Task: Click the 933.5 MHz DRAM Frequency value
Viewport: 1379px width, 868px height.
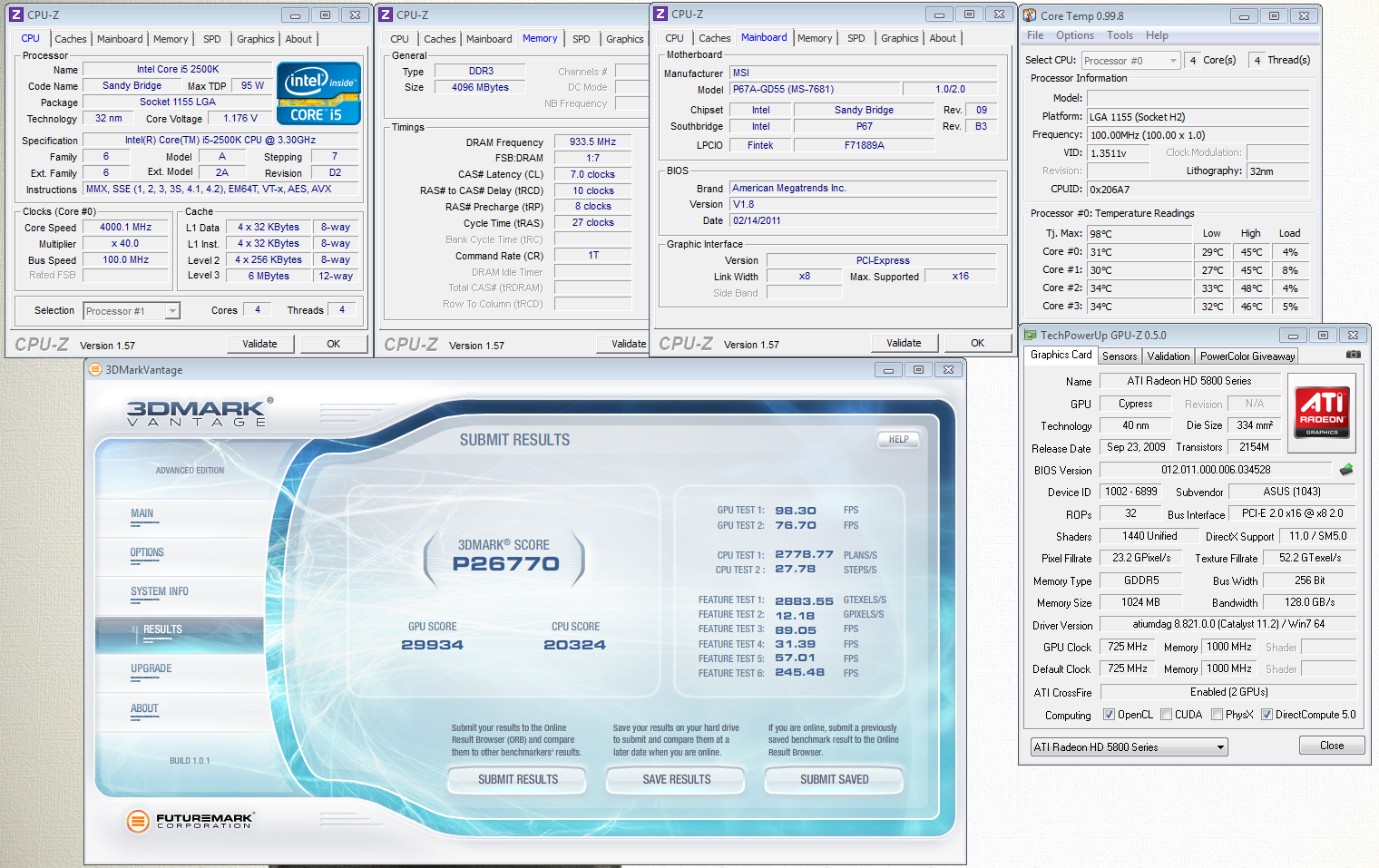Action: pyautogui.click(x=592, y=142)
